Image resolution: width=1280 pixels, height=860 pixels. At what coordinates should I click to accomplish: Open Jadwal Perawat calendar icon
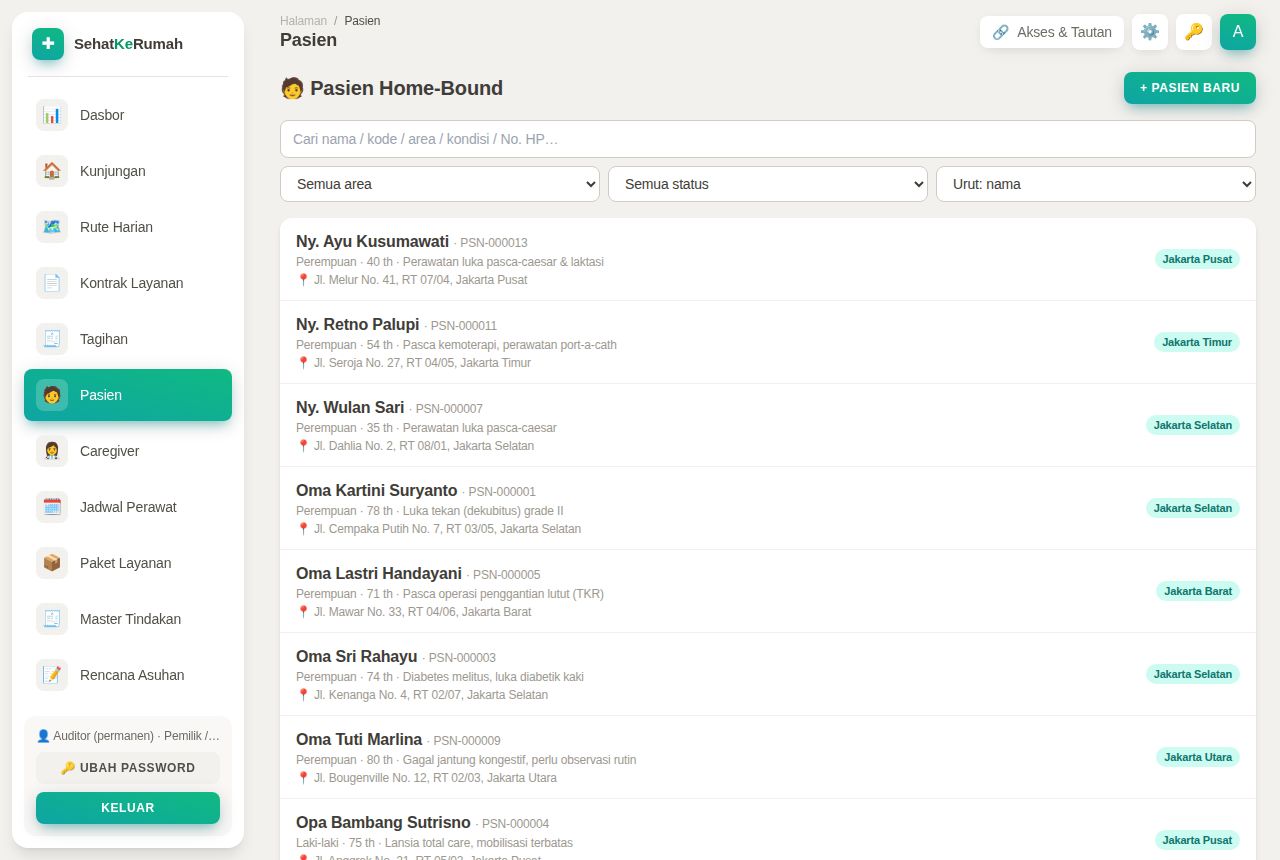pos(52,507)
